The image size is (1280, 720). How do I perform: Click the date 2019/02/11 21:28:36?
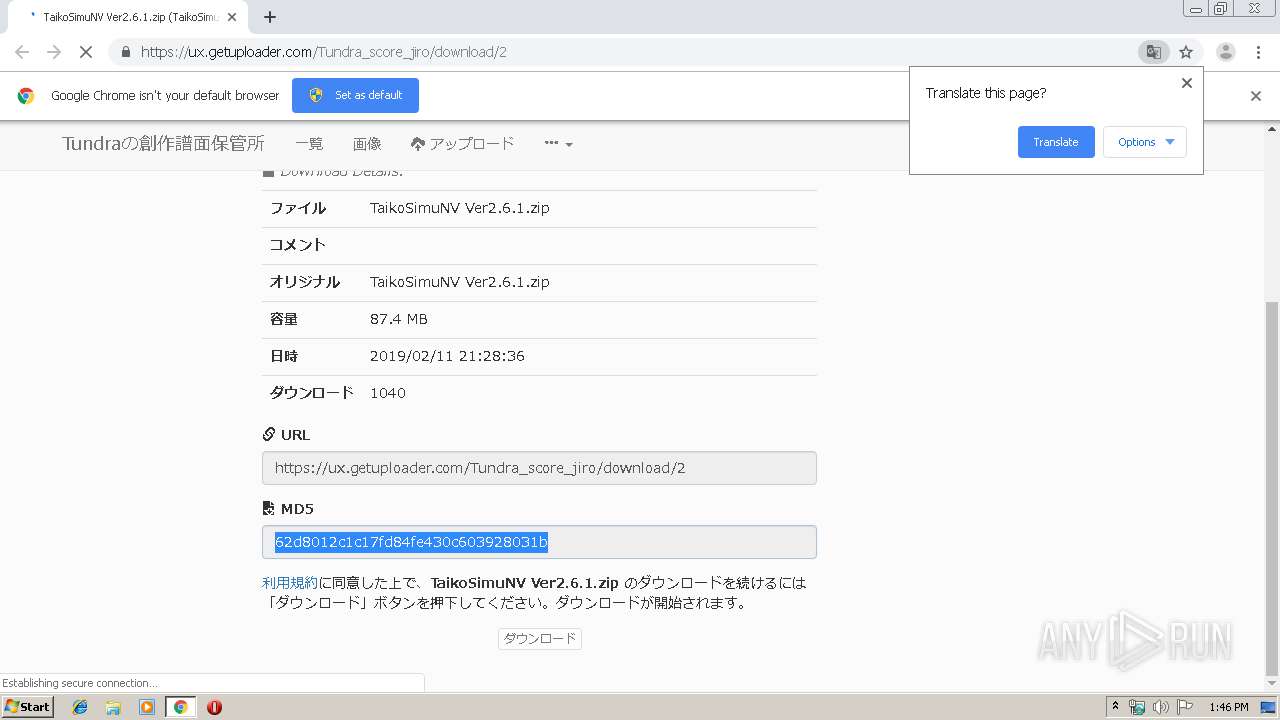(x=447, y=356)
